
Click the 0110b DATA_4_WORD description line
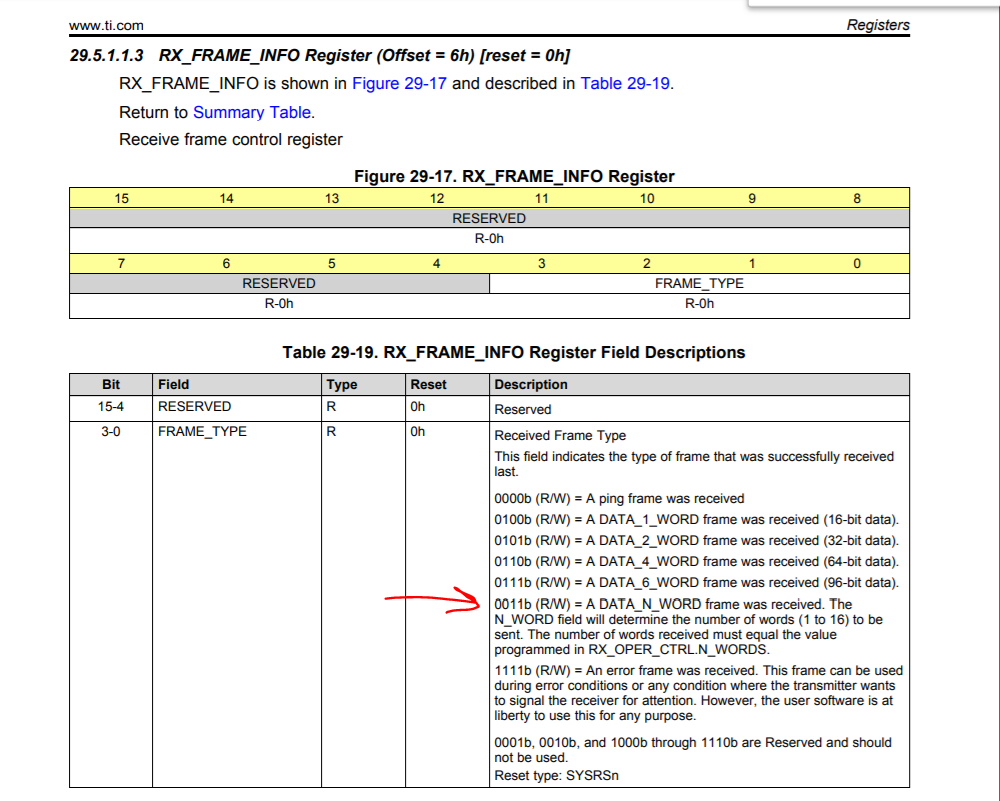(696, 562)
